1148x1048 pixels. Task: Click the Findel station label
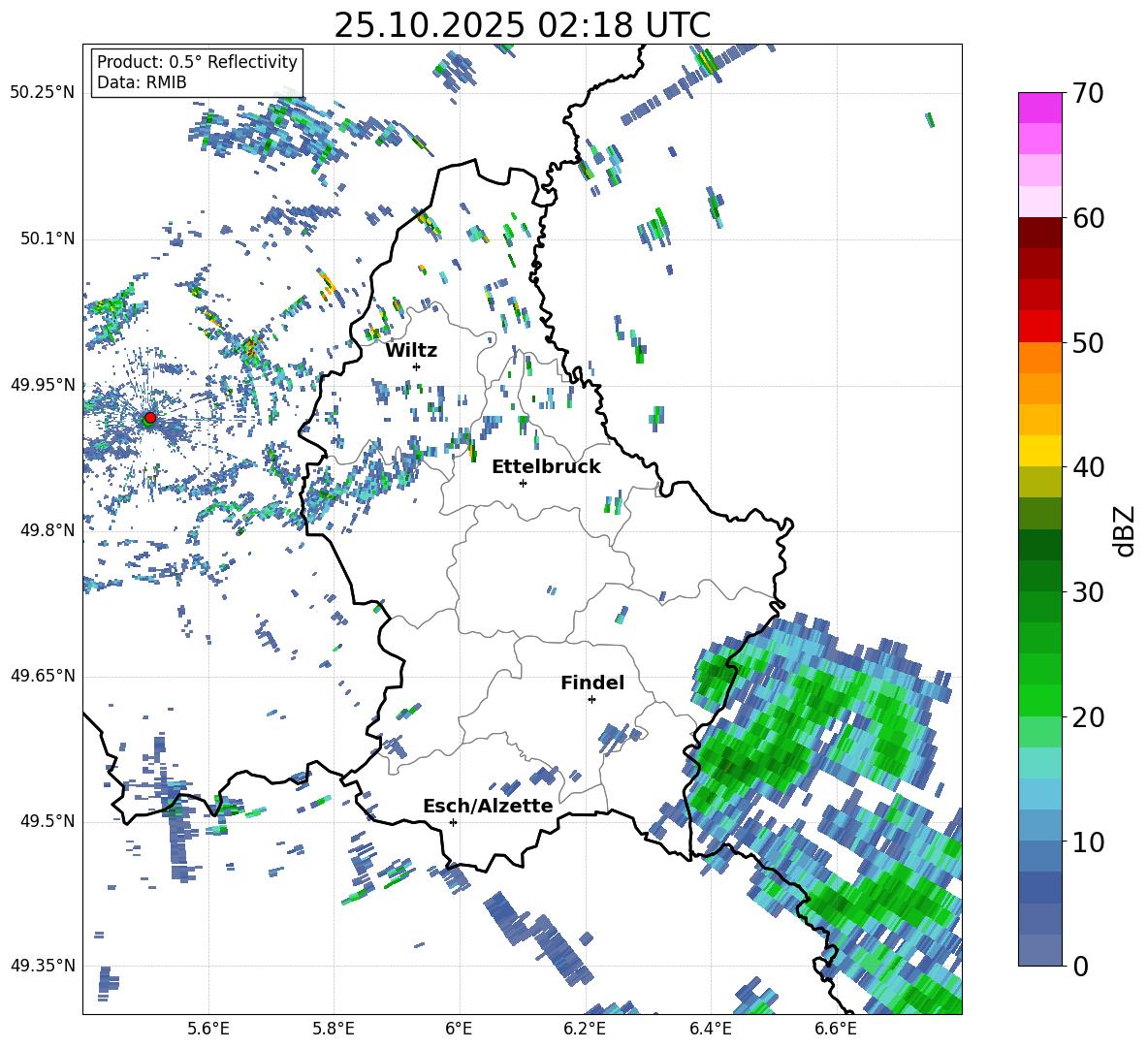coord(592,683)
